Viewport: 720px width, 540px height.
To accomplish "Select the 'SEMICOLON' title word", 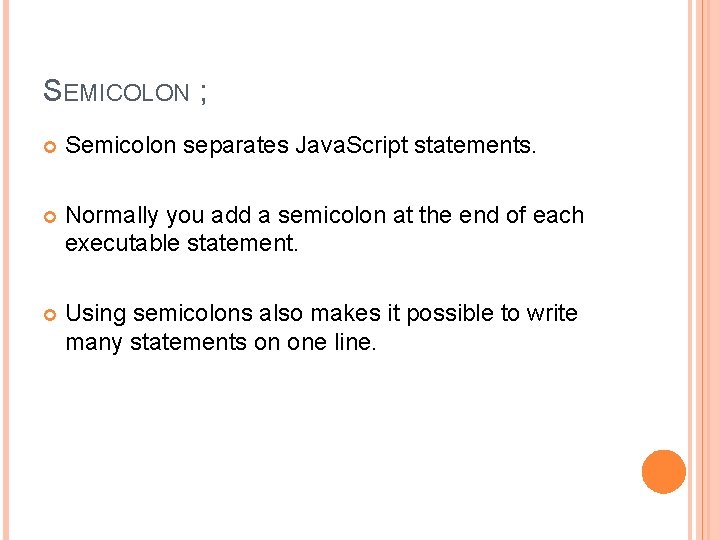I will click(x=116, y=92).
